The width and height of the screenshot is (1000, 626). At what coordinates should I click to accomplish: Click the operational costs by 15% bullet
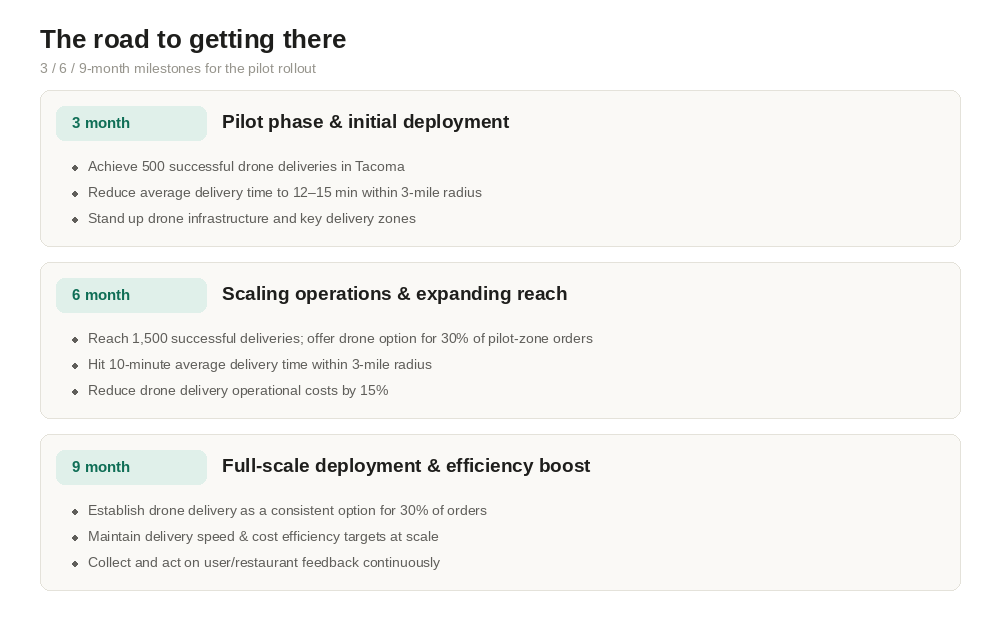pos(238,391)
